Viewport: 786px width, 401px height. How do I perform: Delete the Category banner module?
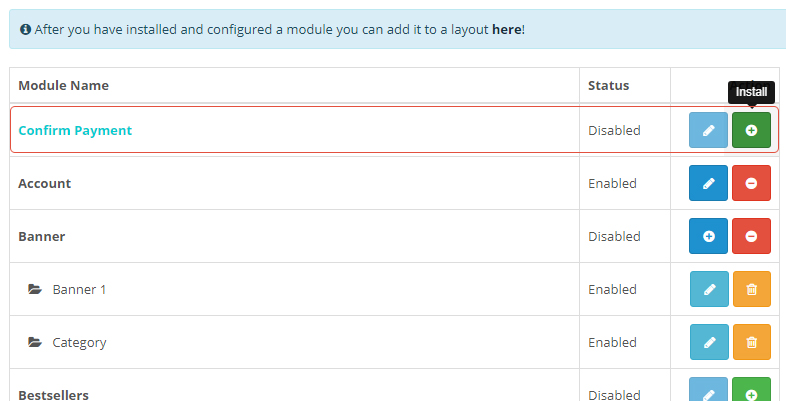(751, 343)
